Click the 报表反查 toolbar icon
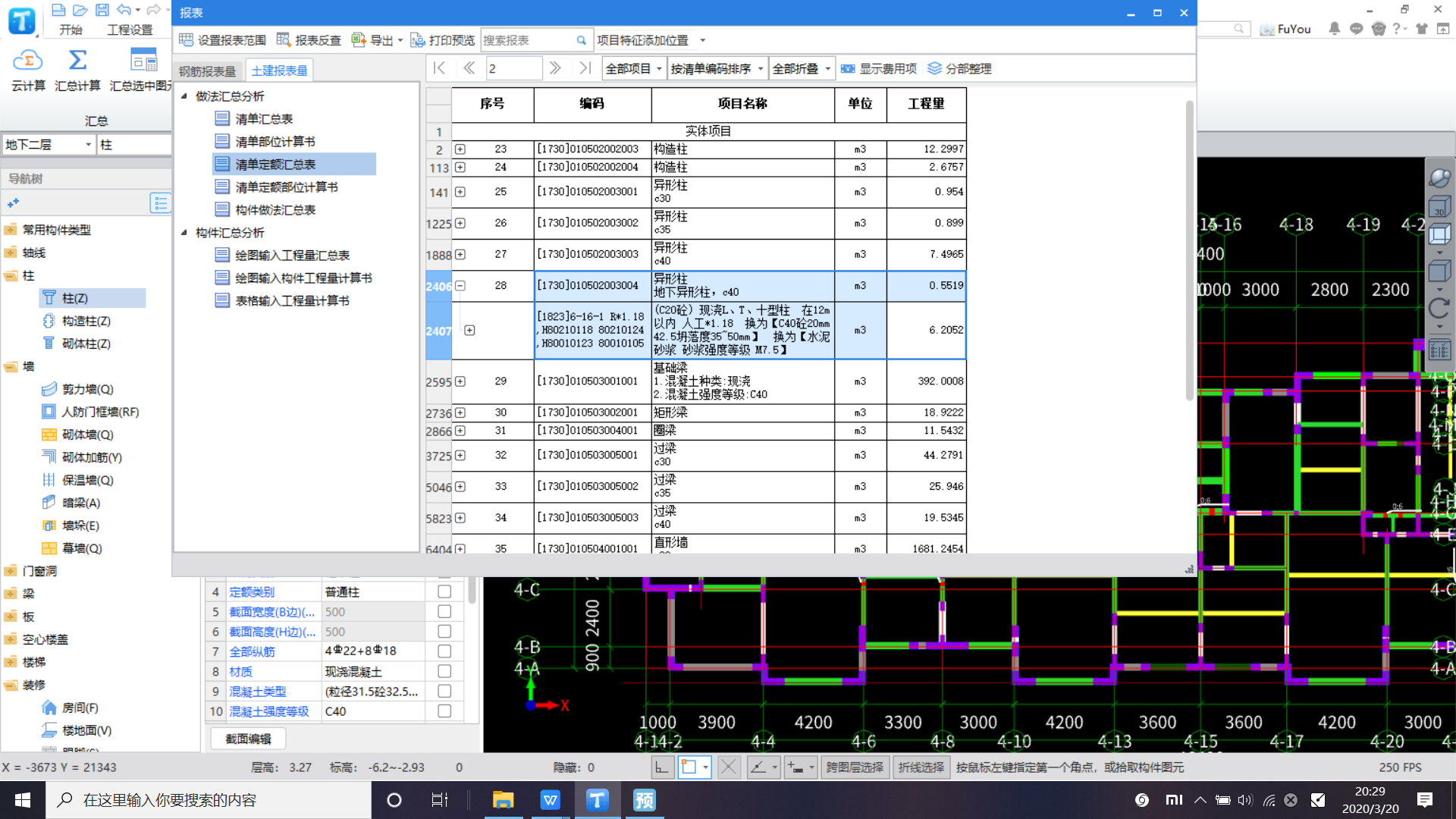1456x819 pixels. (284, 40)
